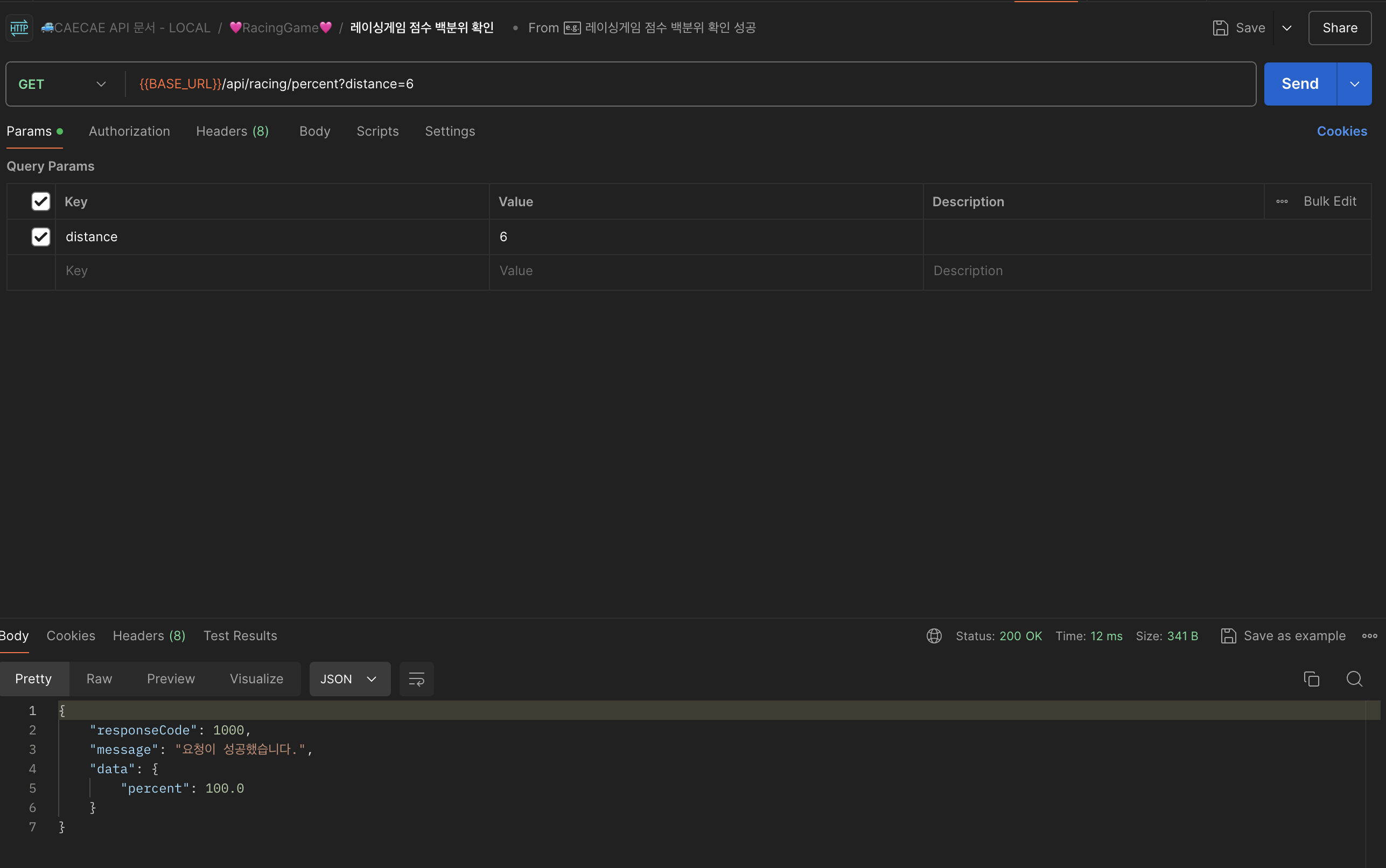Select the Pretty view

tap(33, 678)
